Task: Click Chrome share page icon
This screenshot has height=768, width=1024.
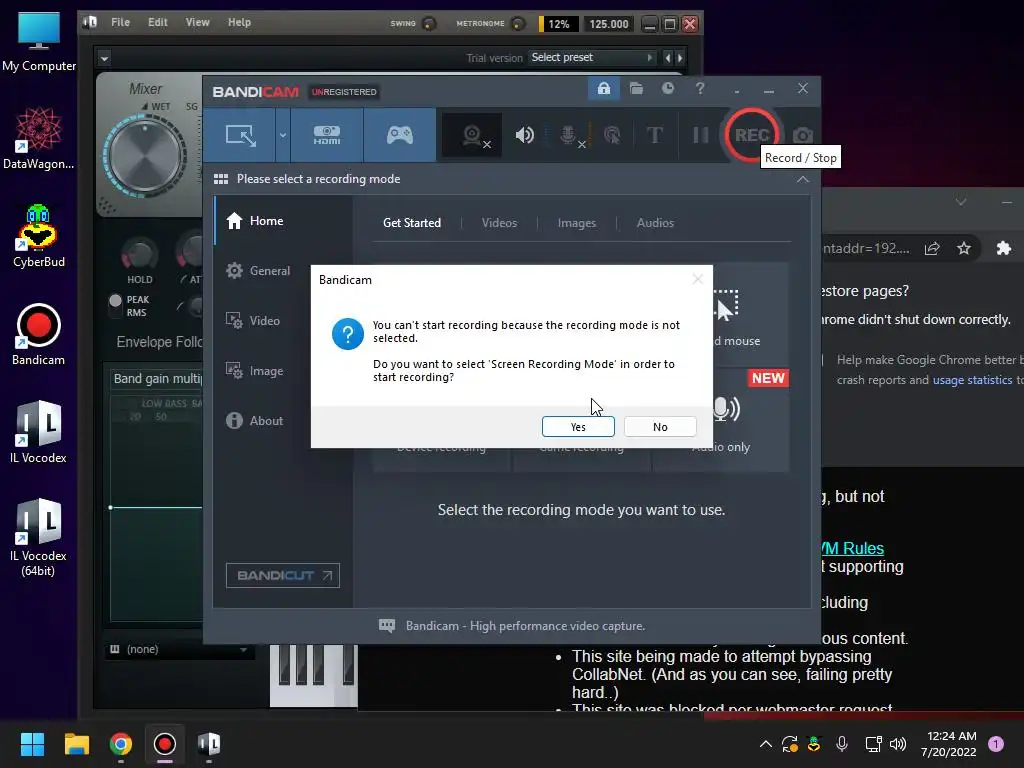Action: (932, 248)
